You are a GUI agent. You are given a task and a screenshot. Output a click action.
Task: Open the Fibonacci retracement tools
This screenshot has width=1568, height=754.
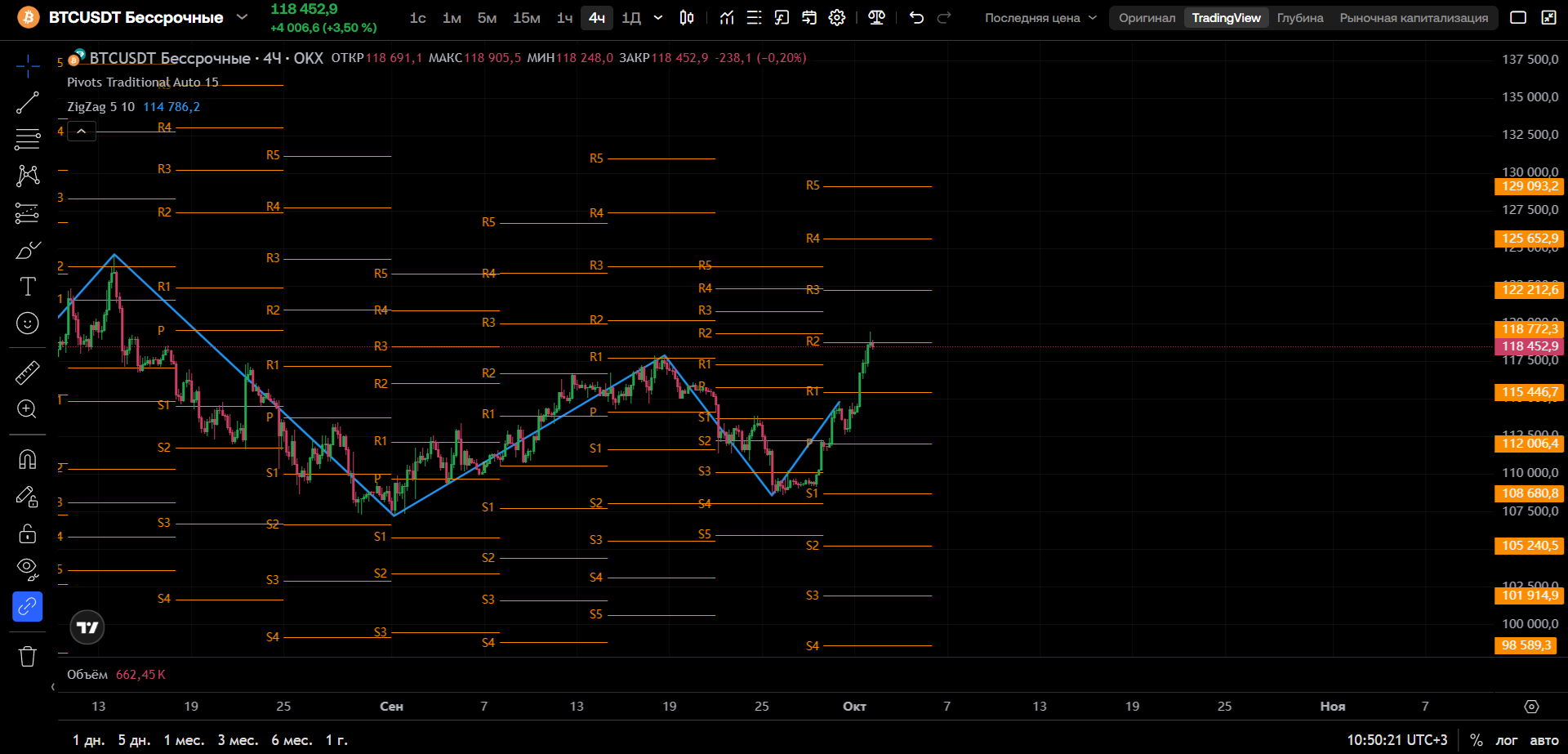(x=28, y=140)
